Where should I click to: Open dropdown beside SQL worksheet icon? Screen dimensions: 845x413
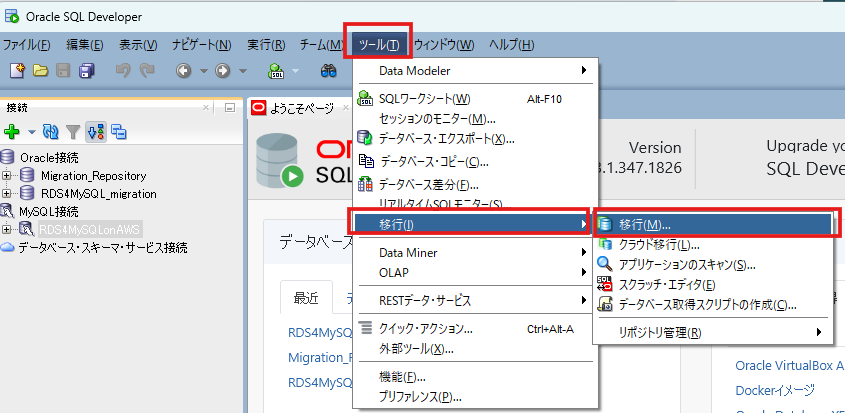pos(296,71)
